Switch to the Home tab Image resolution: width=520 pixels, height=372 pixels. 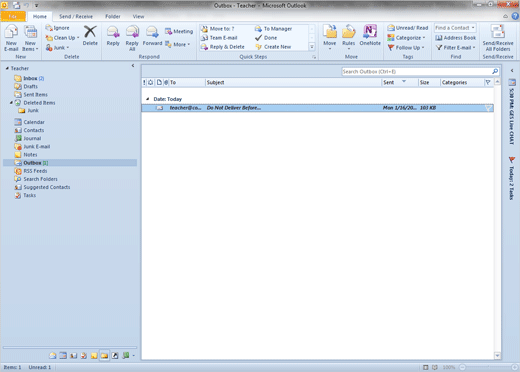40,16
